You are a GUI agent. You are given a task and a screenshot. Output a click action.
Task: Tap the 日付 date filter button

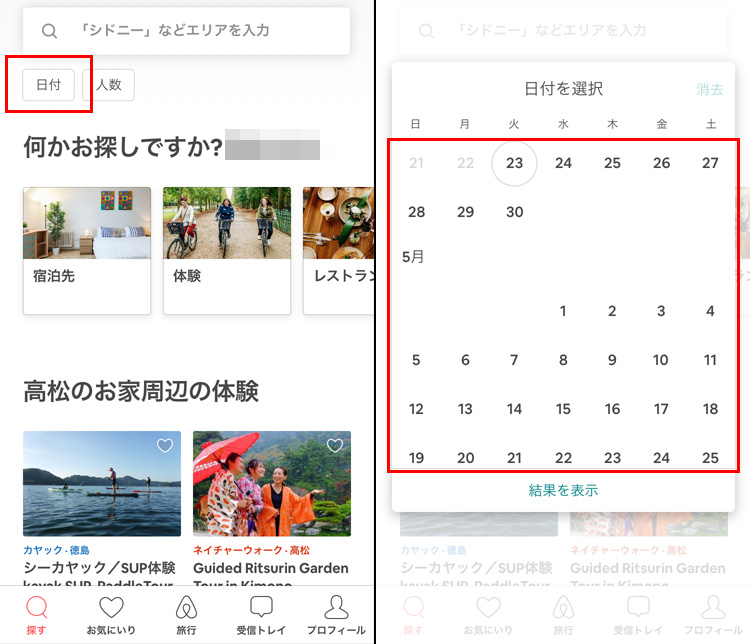click(x=48, y=85)
